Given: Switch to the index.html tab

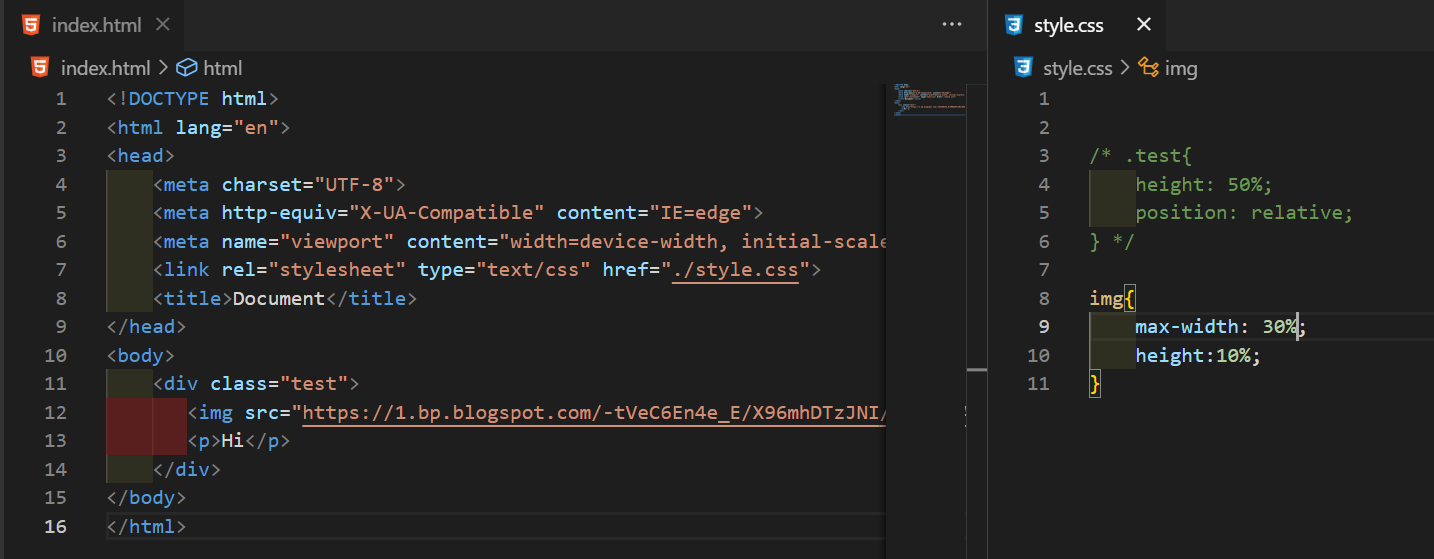Looking at the screenshot, I should tap(96, 25).
